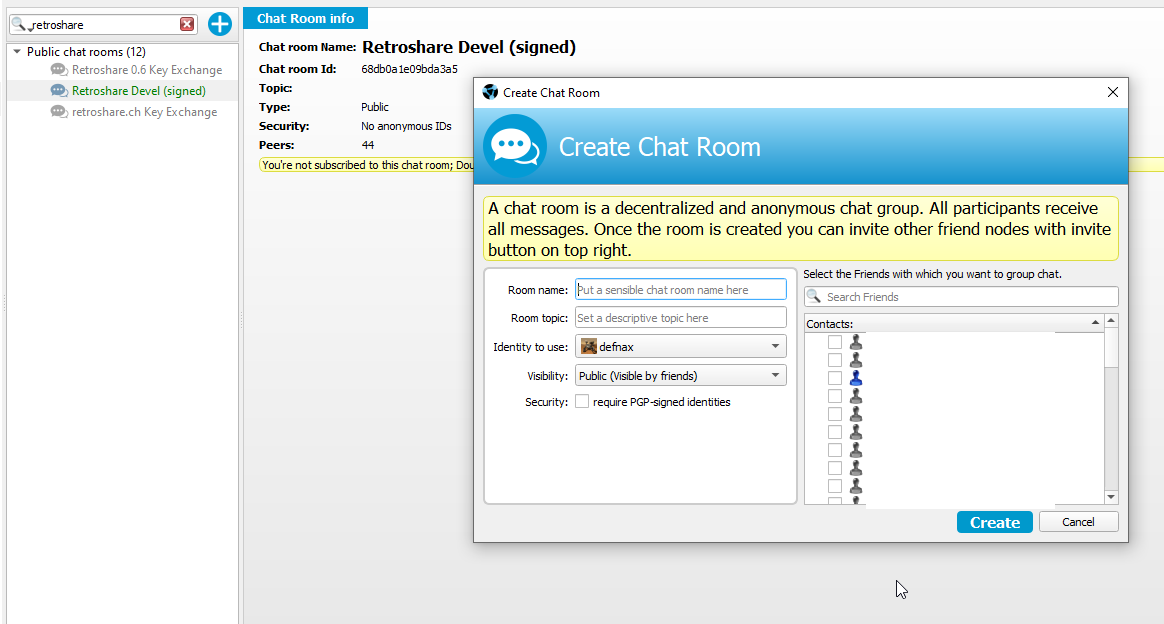This screenshot has height=624, width=1164.
Task: Click the Room name input field
Action: [681, 289]
